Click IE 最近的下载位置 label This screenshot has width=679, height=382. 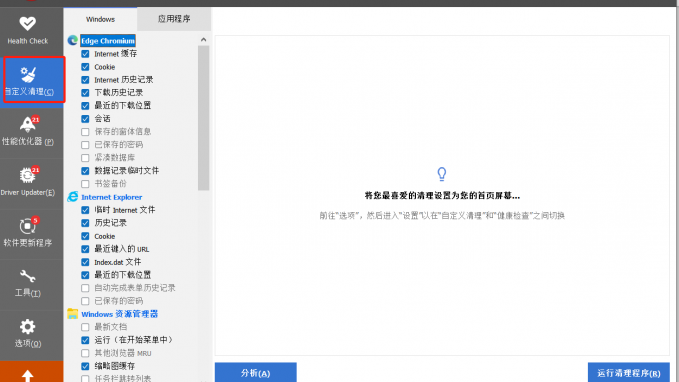[x=123, y=275]
